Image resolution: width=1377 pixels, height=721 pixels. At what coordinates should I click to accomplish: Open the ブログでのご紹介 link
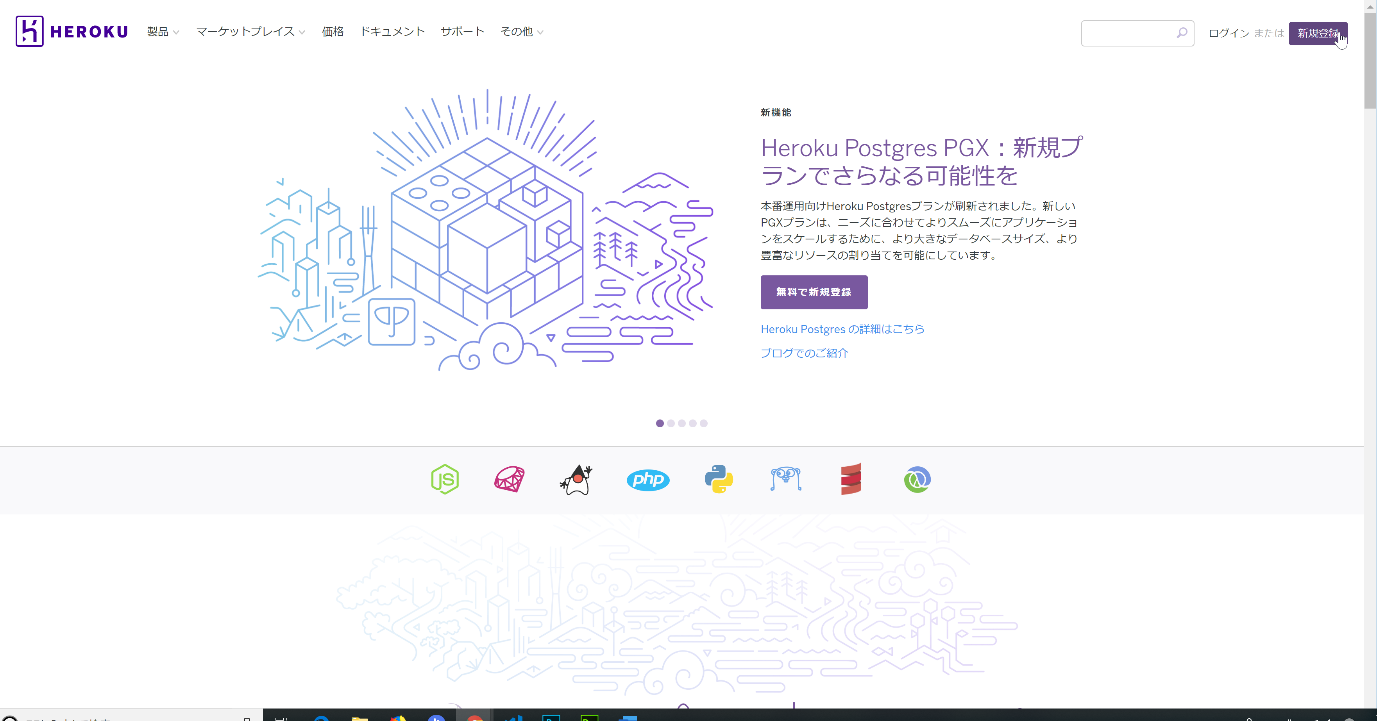point(805,353)
